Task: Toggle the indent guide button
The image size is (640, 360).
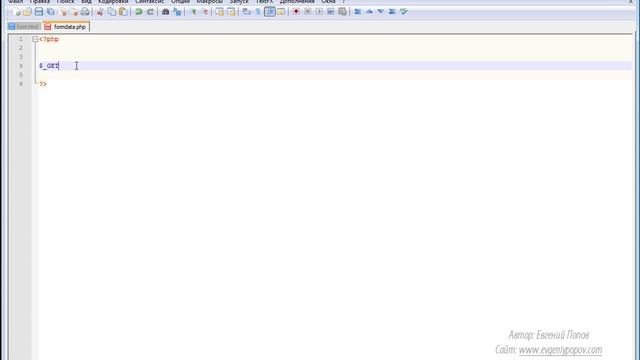Action: (269, 12)
